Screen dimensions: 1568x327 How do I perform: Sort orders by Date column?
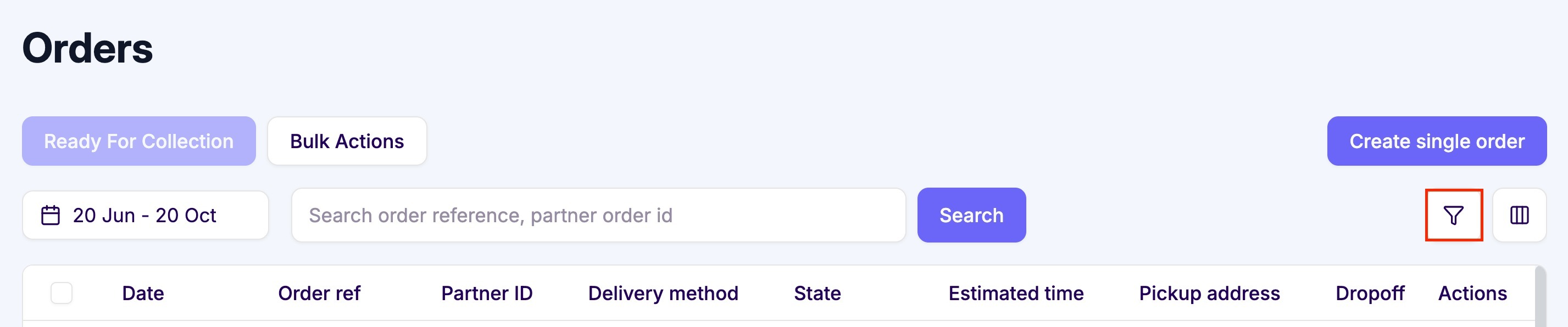[x=142, y=294]
